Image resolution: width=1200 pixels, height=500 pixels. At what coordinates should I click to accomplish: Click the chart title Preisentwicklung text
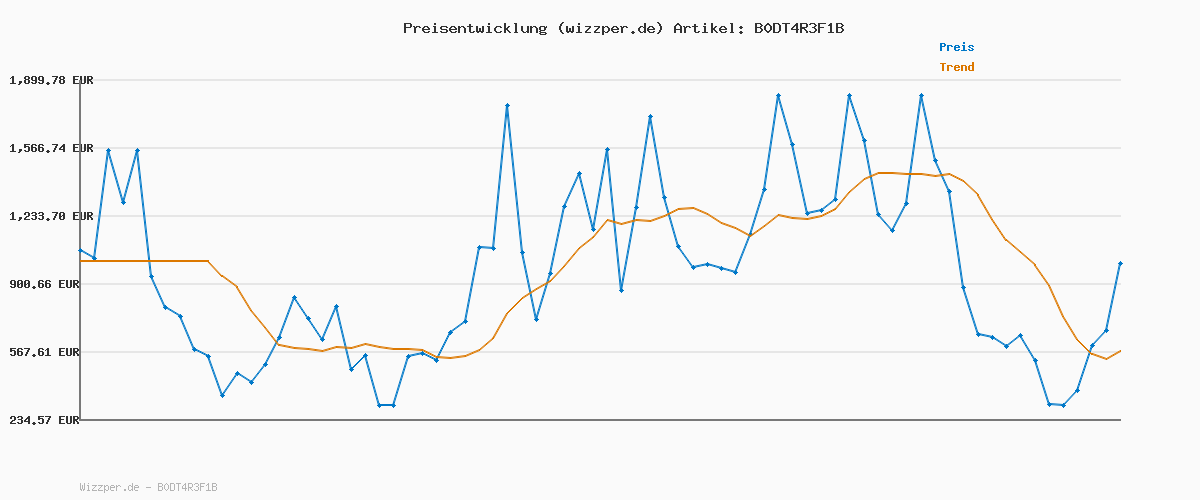click(475, 28)
